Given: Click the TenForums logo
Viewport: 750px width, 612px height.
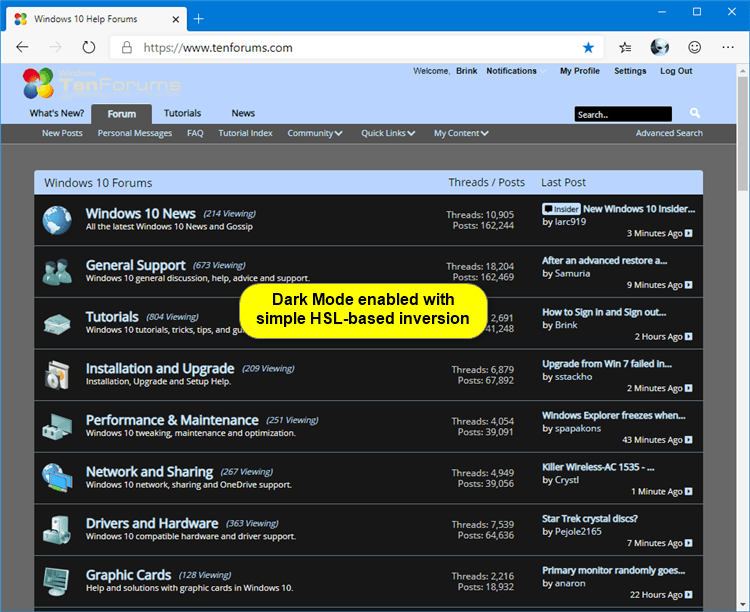Looking at the screenshot, I should coord(101,84).
